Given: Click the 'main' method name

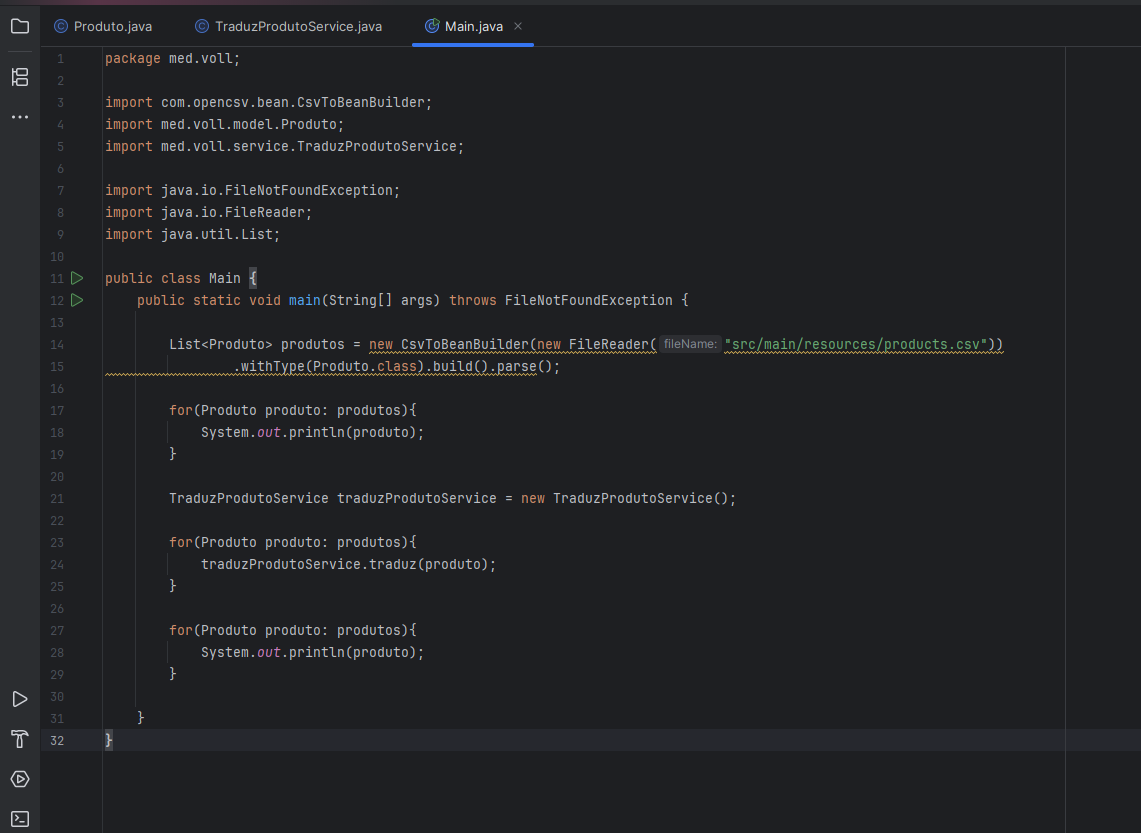Looking at the screenshot, I should pos(304,300).
